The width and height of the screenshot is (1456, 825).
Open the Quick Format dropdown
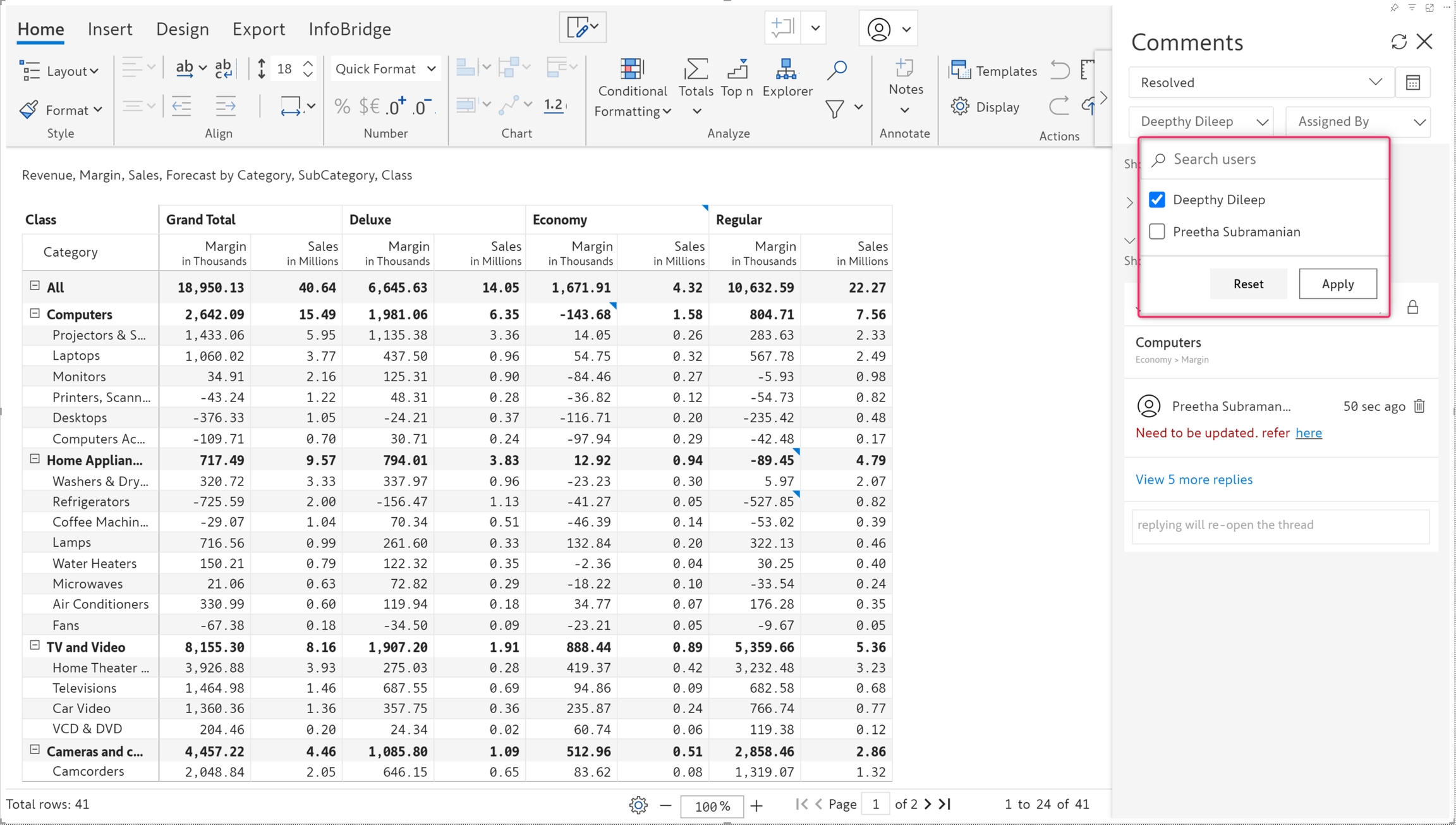(x=385, y=69)
